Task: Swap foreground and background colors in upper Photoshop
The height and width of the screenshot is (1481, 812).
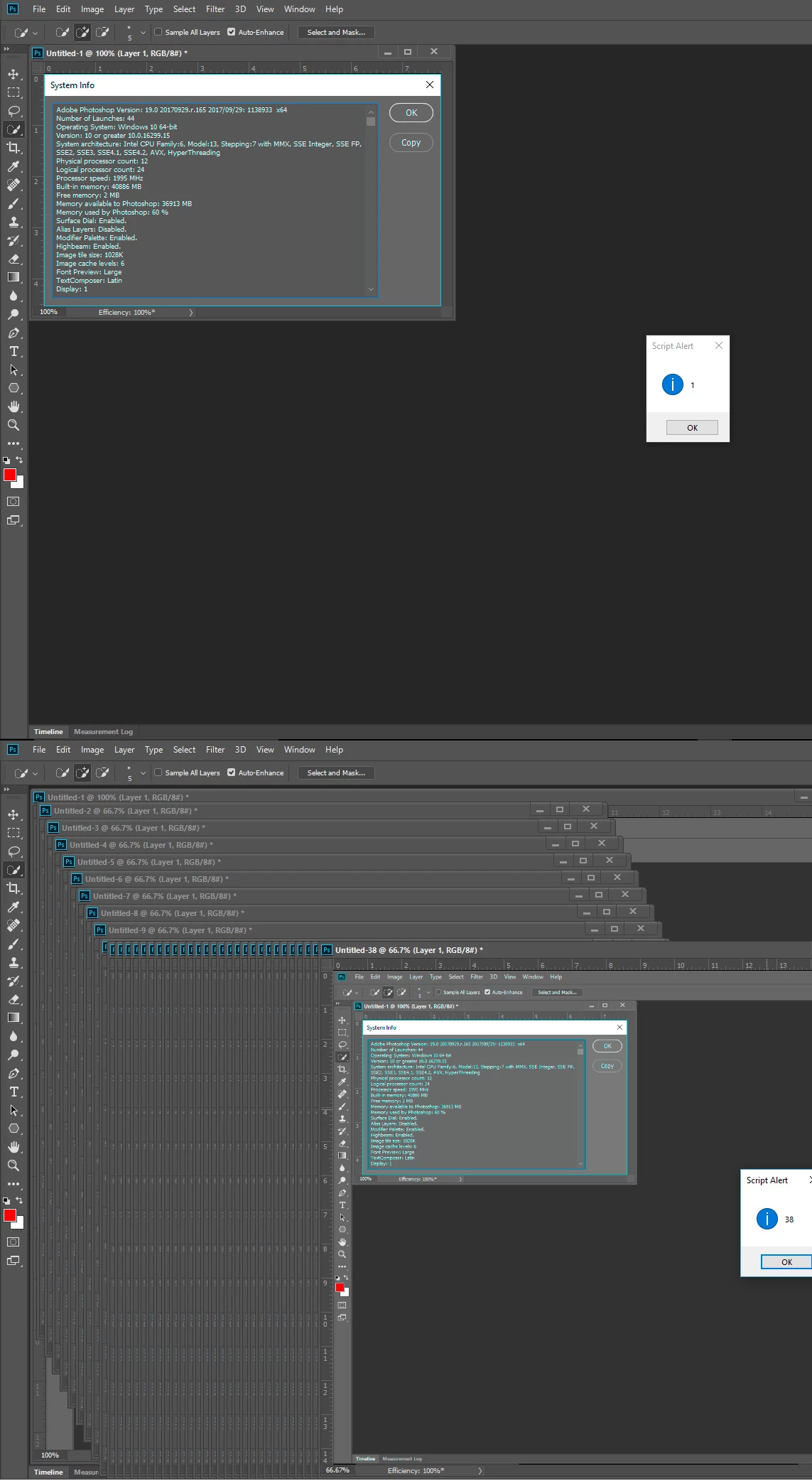Action: coord(19,460)
